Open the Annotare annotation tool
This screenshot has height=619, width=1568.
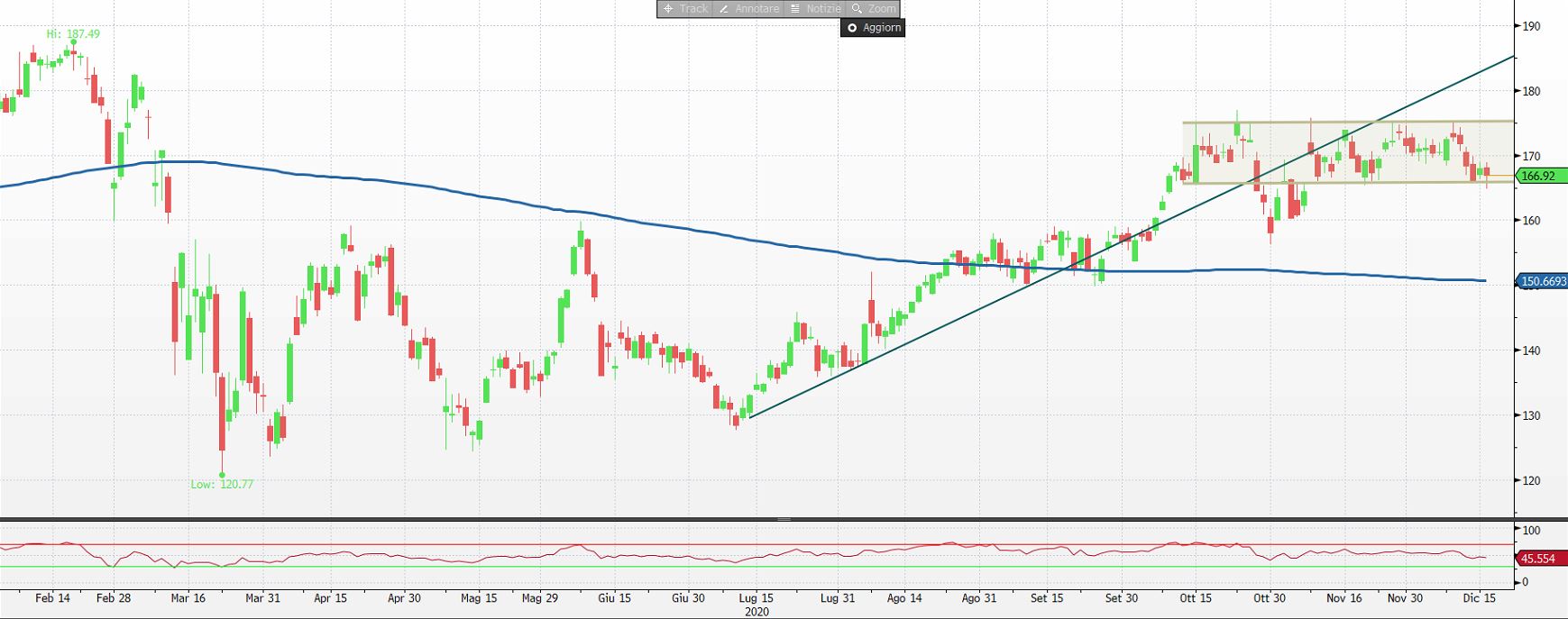point(747,8)
